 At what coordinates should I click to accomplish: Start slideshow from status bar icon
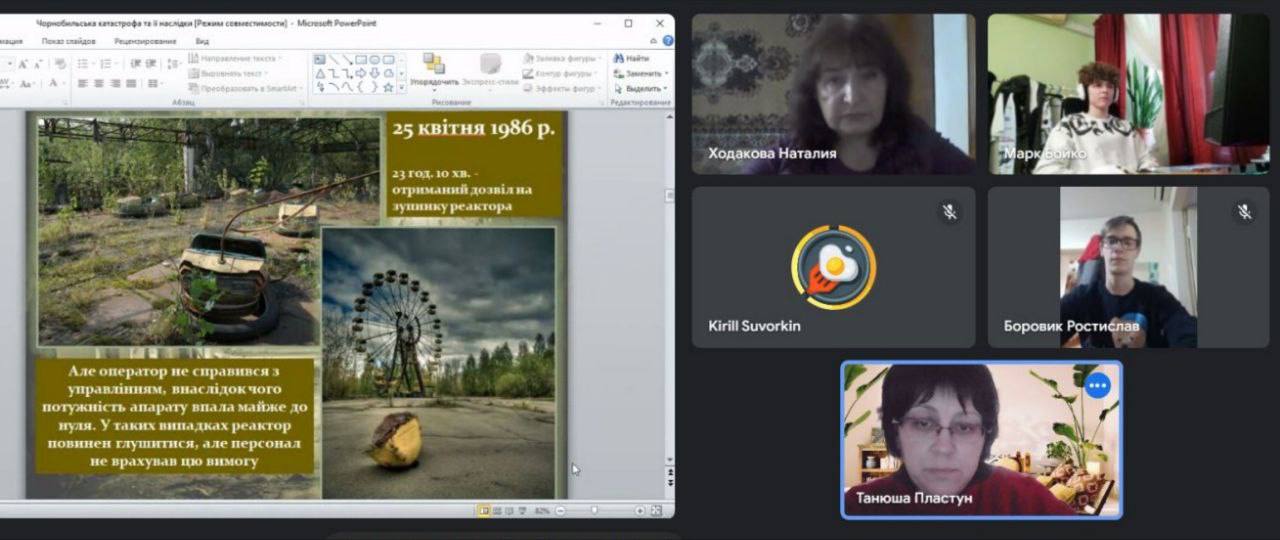(x=523, y=510)
